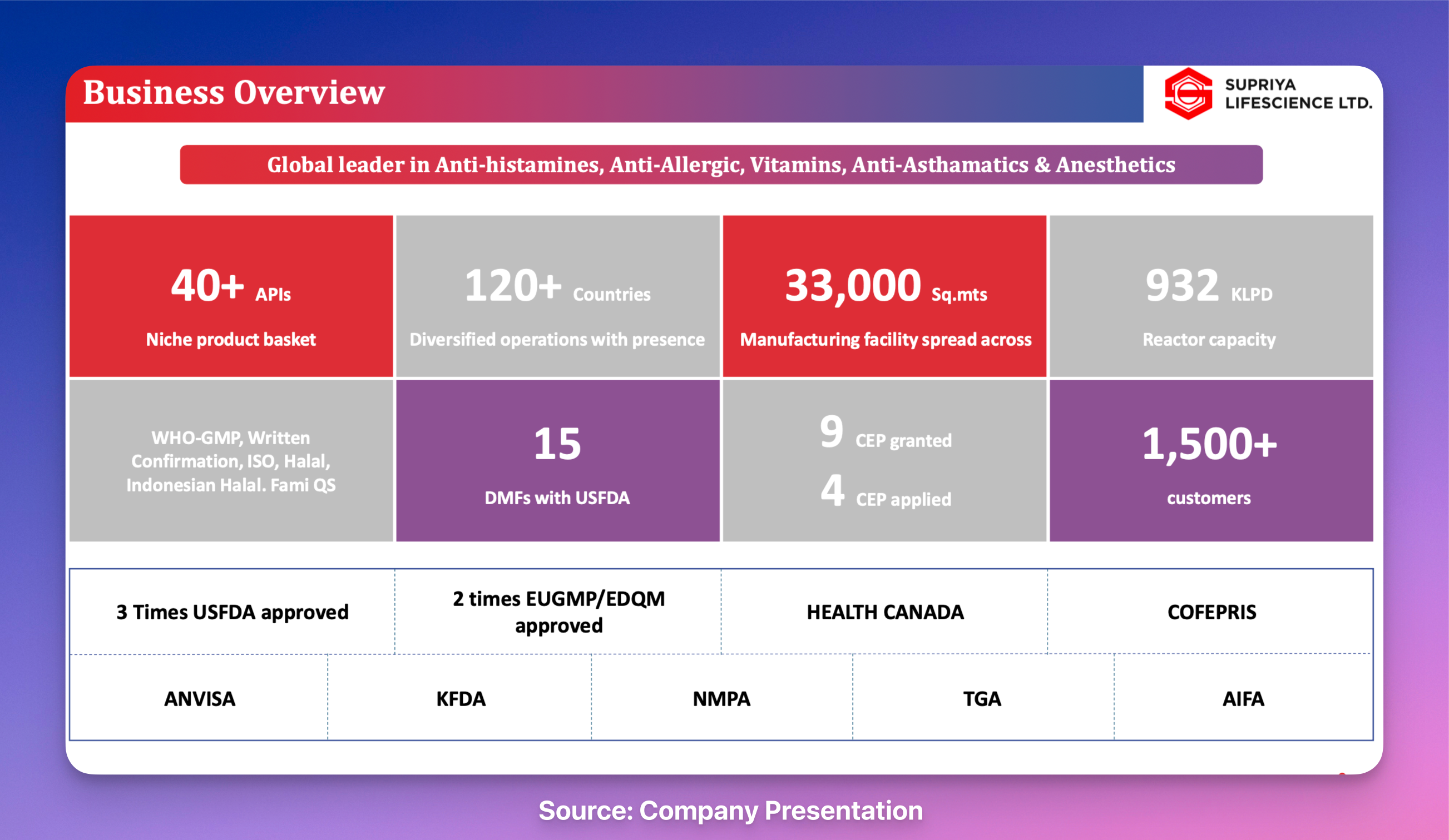Click Diversified operations with presence text
The image size is (1449, 840).
[x=557, y=340]
